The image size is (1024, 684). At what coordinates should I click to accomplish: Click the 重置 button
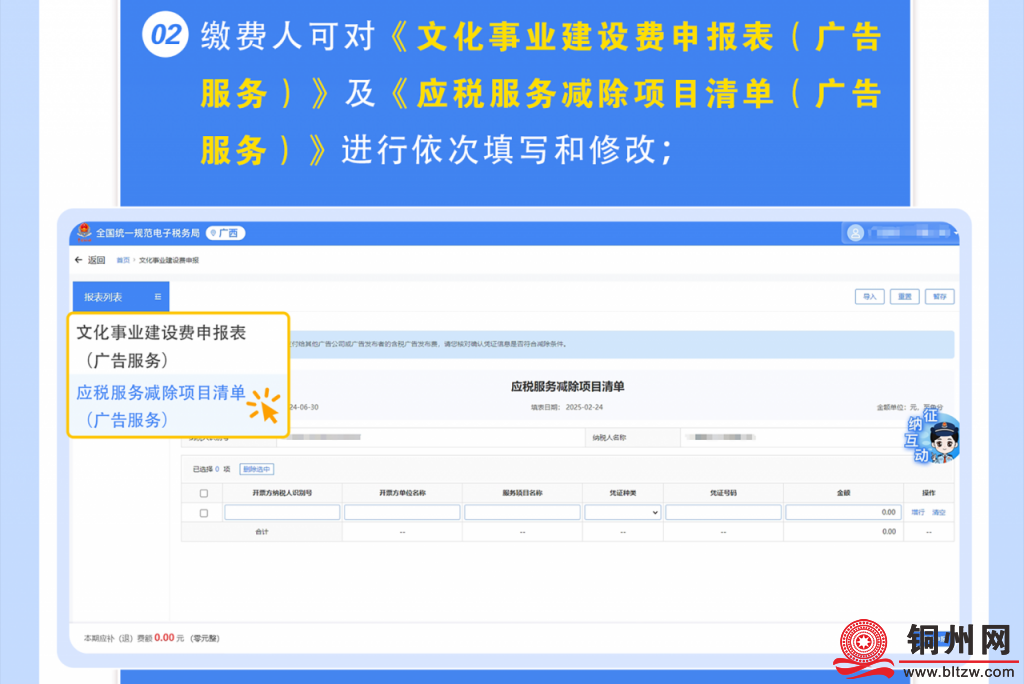tap(904, 297)
